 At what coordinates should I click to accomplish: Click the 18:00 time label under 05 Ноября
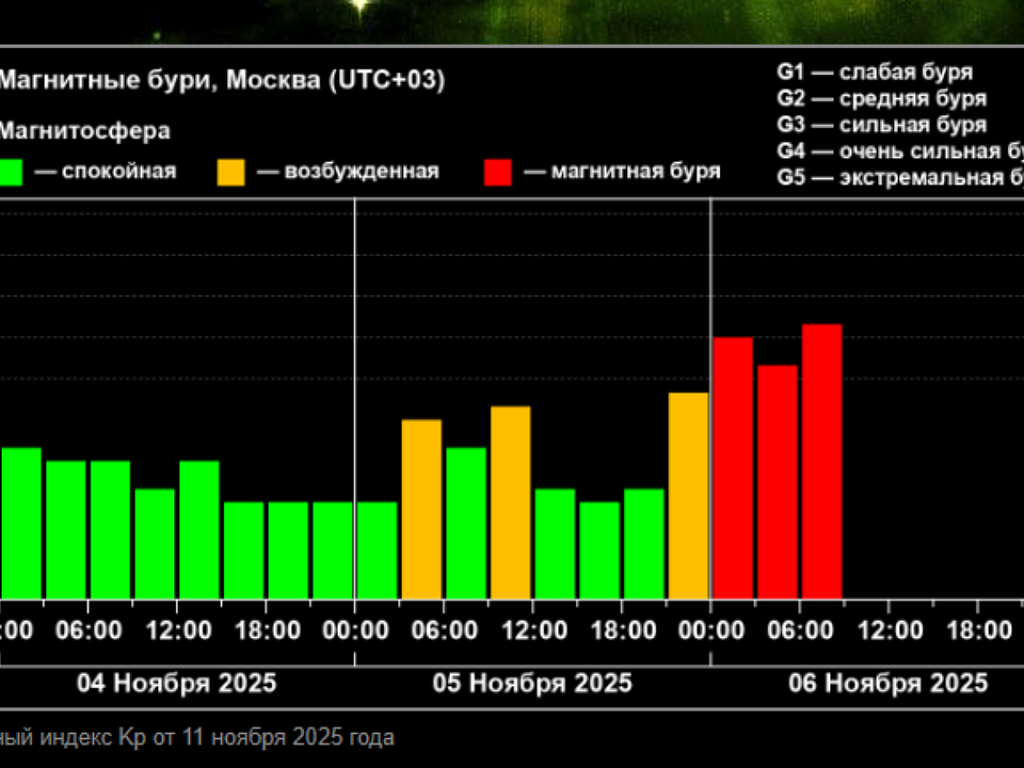coord(623,630)
